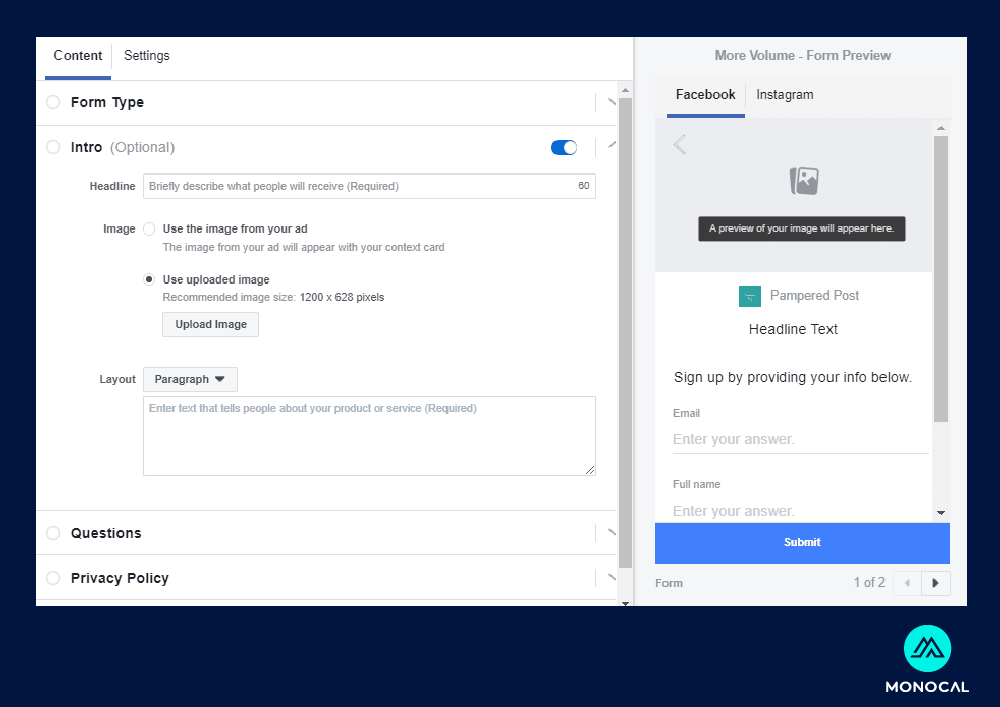The height and width of the screenshot is (707, 1000).
Task: Click the Upload Image button
Action: 210,325
